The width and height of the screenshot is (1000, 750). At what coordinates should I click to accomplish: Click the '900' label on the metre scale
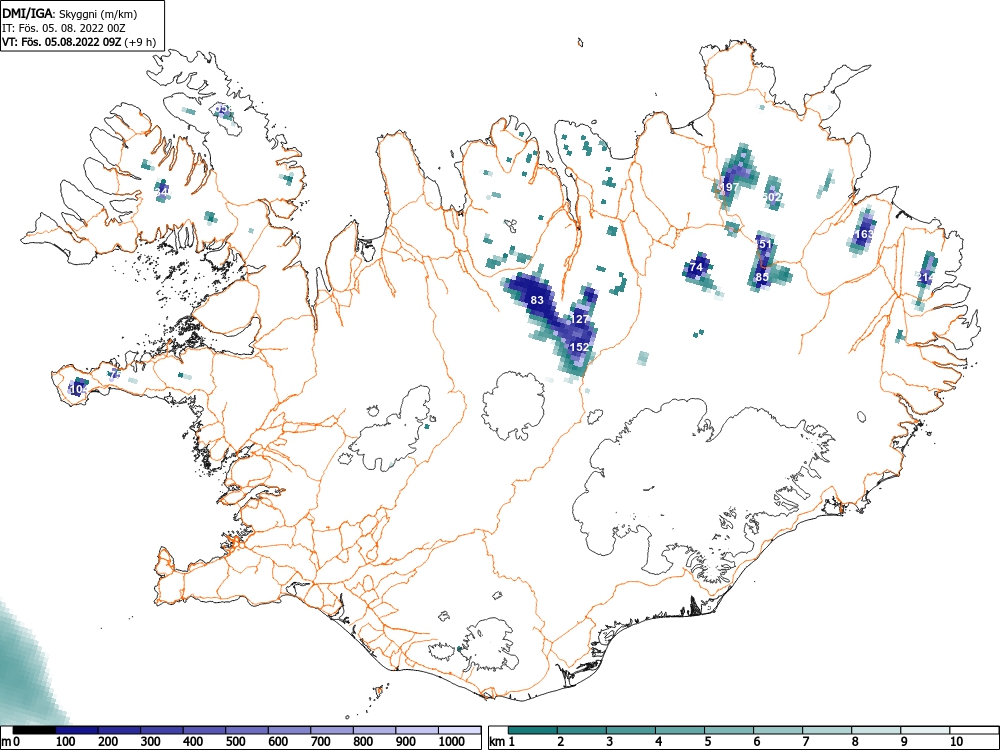click(x=406, y=742)
